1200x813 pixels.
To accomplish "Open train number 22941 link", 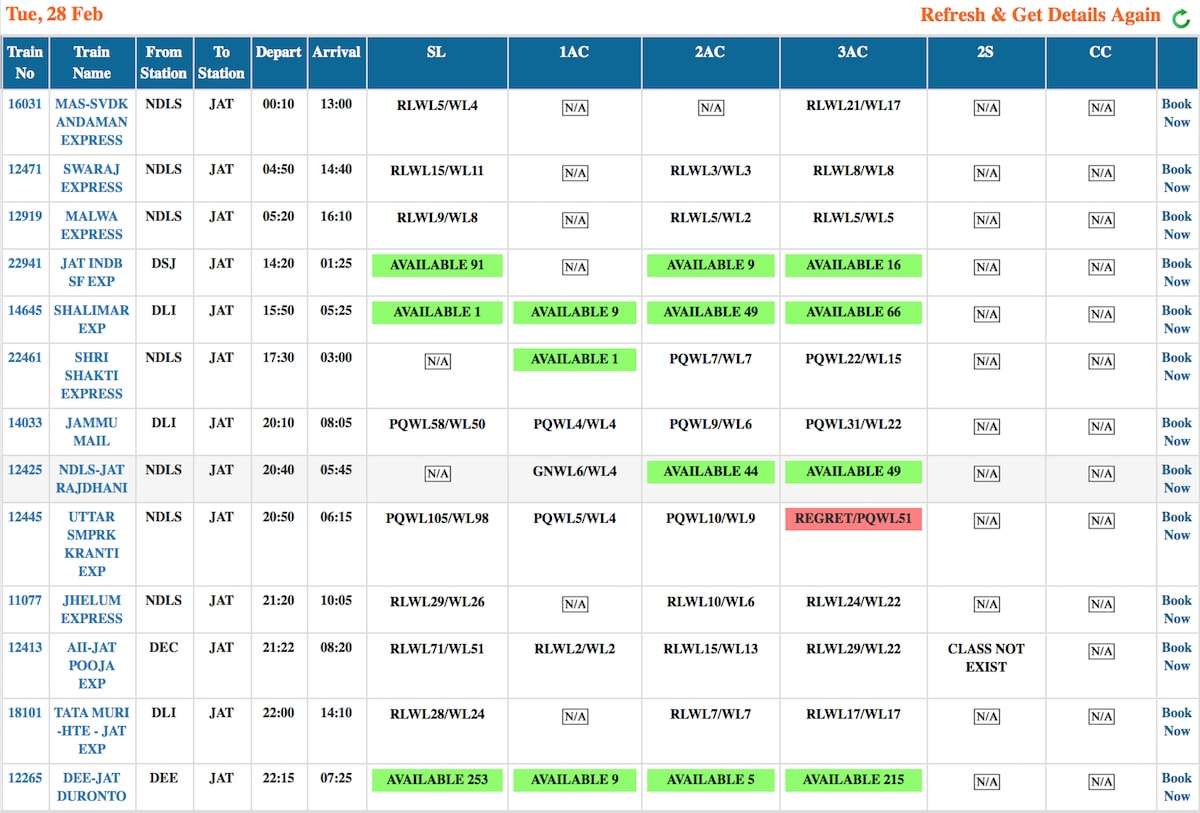I will point(25,264).
